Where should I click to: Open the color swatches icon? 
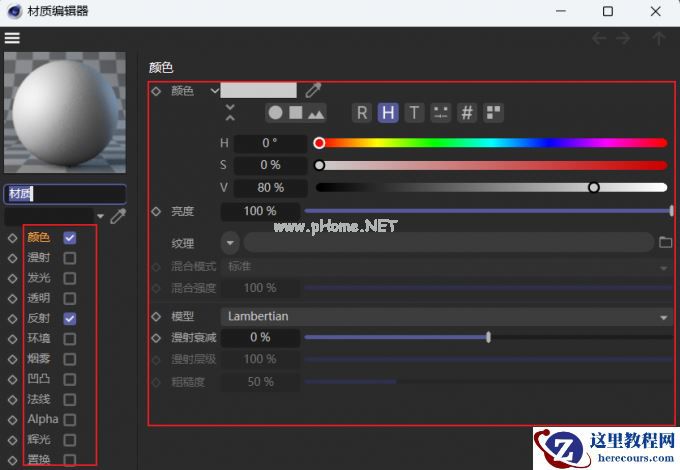coord(494,113)
